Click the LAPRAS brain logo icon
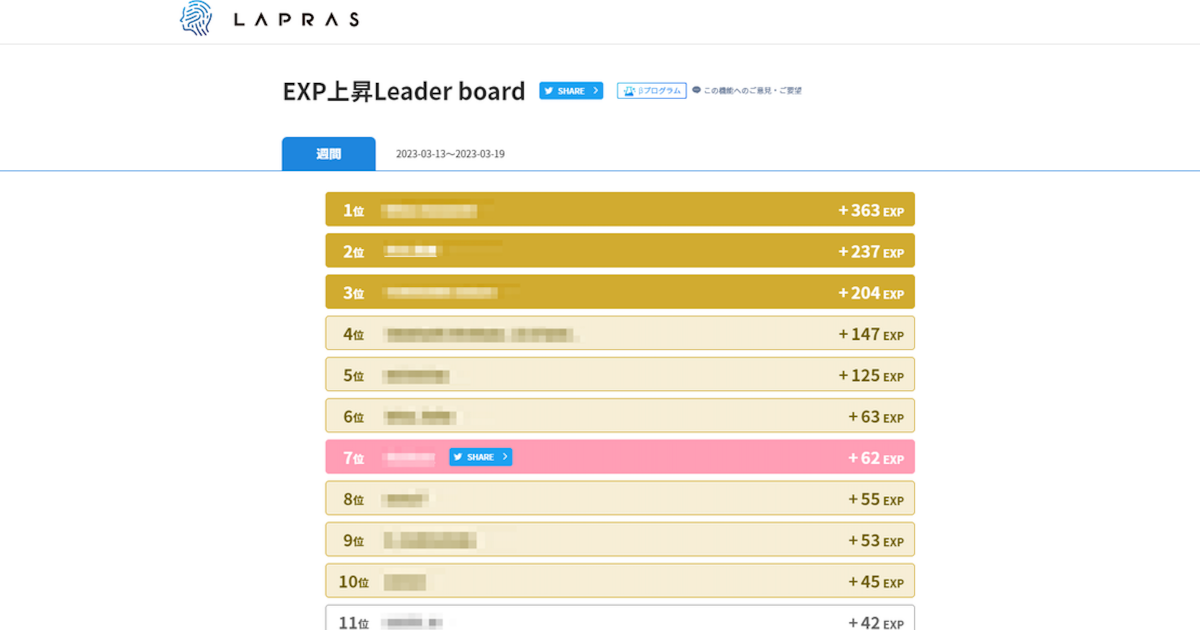This screenshot has width=1200, height=630. (194, 18)
